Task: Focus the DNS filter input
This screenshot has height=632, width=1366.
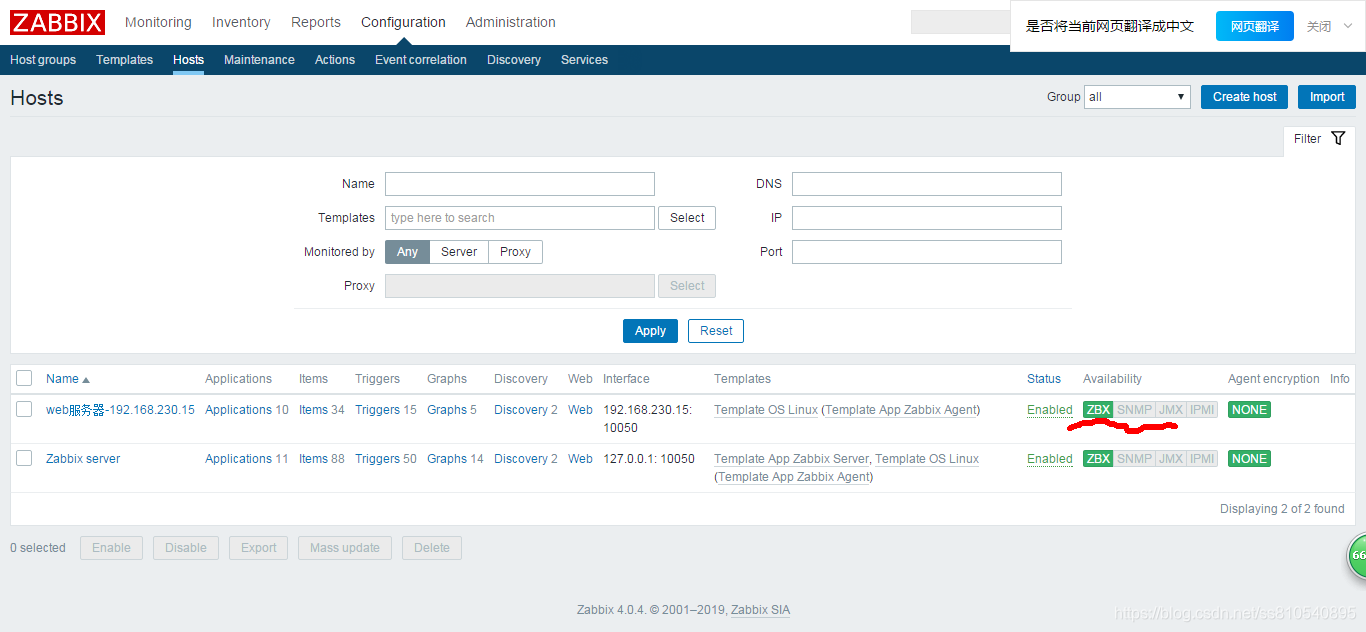Action: (x=927, y=184)
